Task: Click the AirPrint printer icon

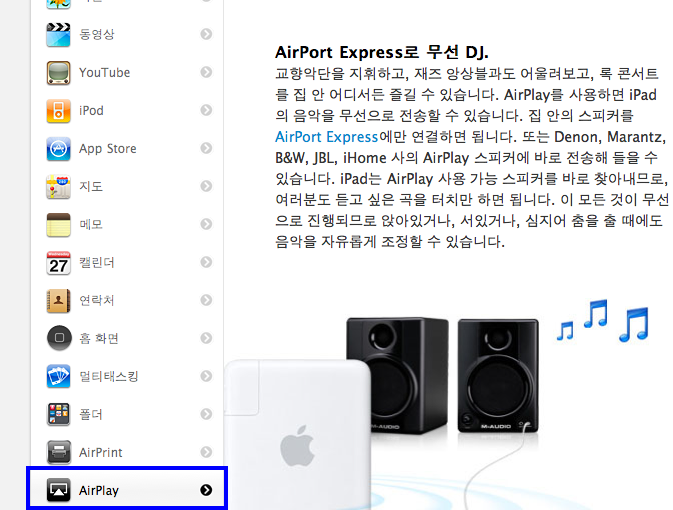Action: [x=58, y=452]
